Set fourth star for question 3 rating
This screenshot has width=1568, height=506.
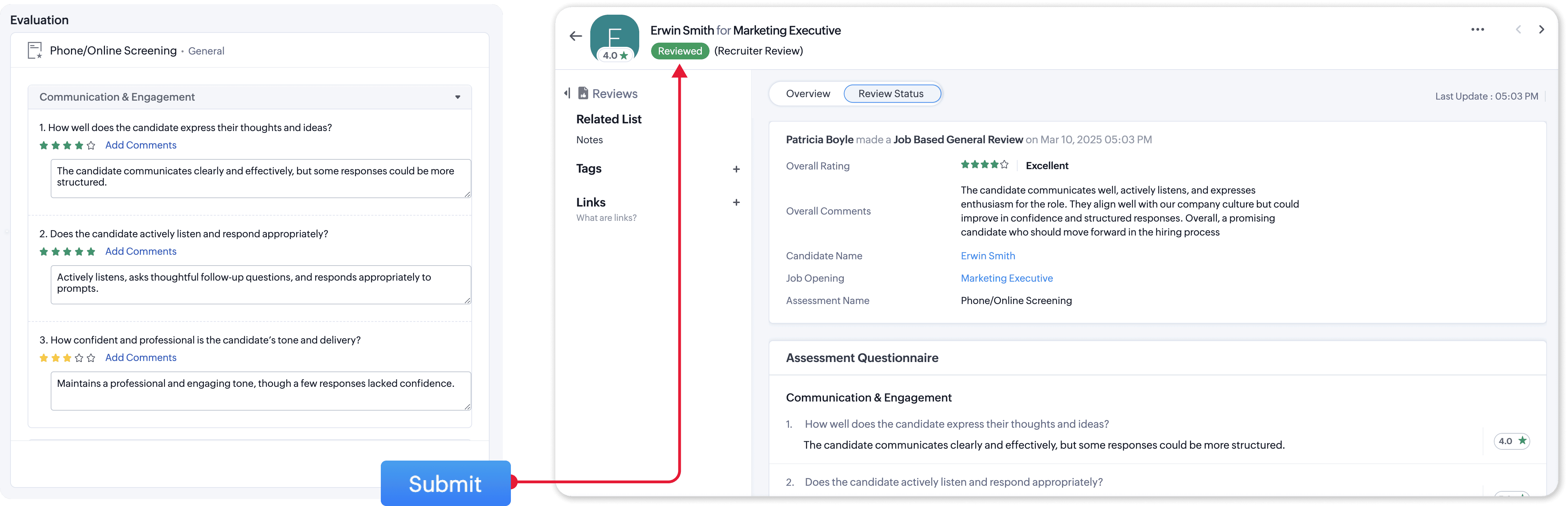coord(79,358)
